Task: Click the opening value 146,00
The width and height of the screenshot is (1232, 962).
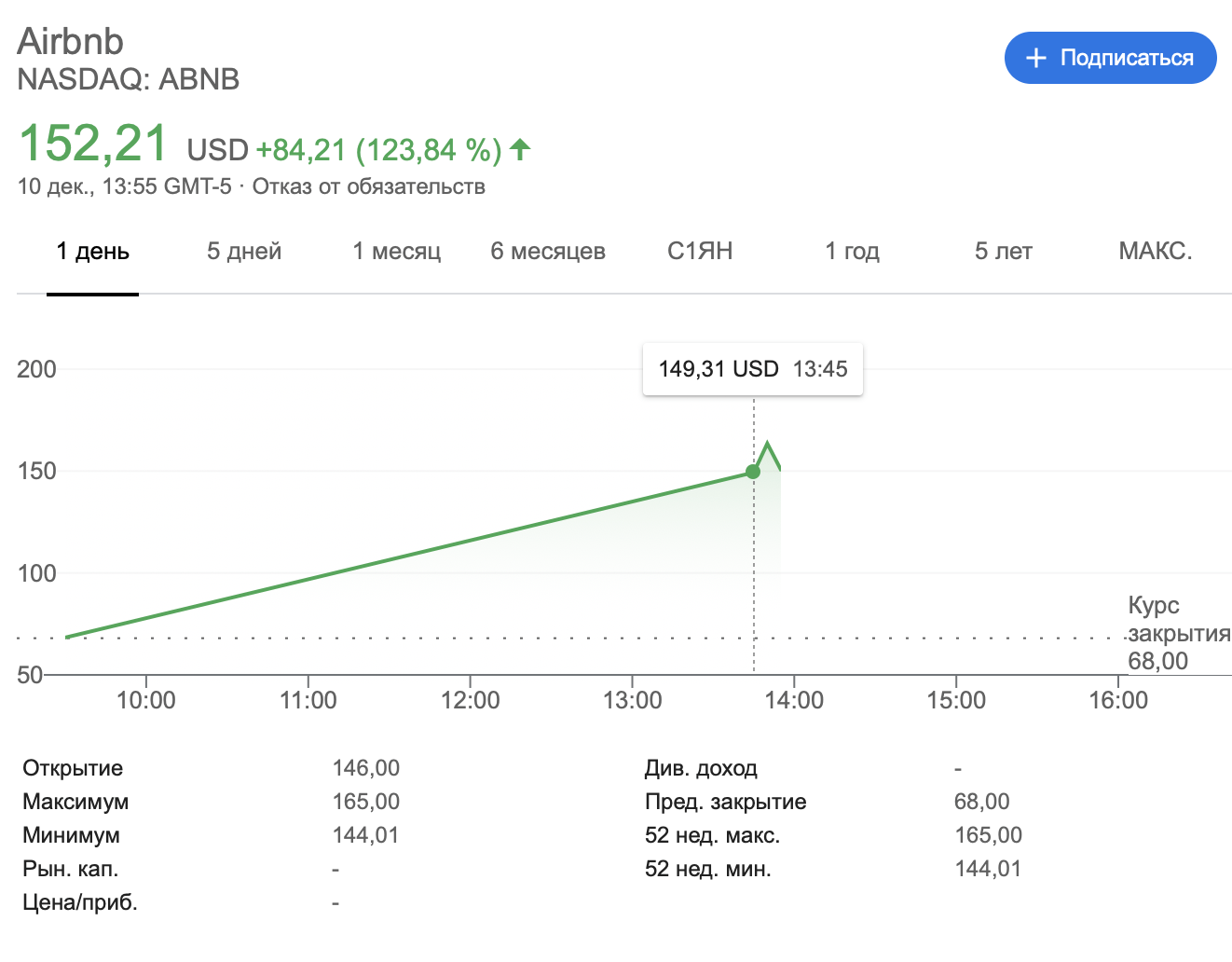Action: point(366,768)
